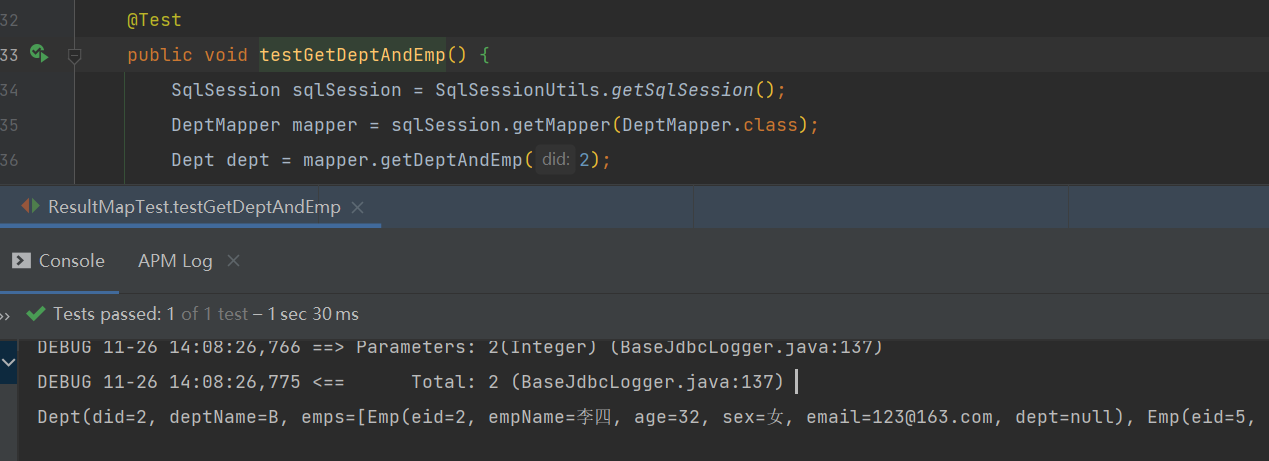The width and height of the screenshot is (1269, 461).
Task: Click the SqlSessionUtils class reference
Action: 516,90
